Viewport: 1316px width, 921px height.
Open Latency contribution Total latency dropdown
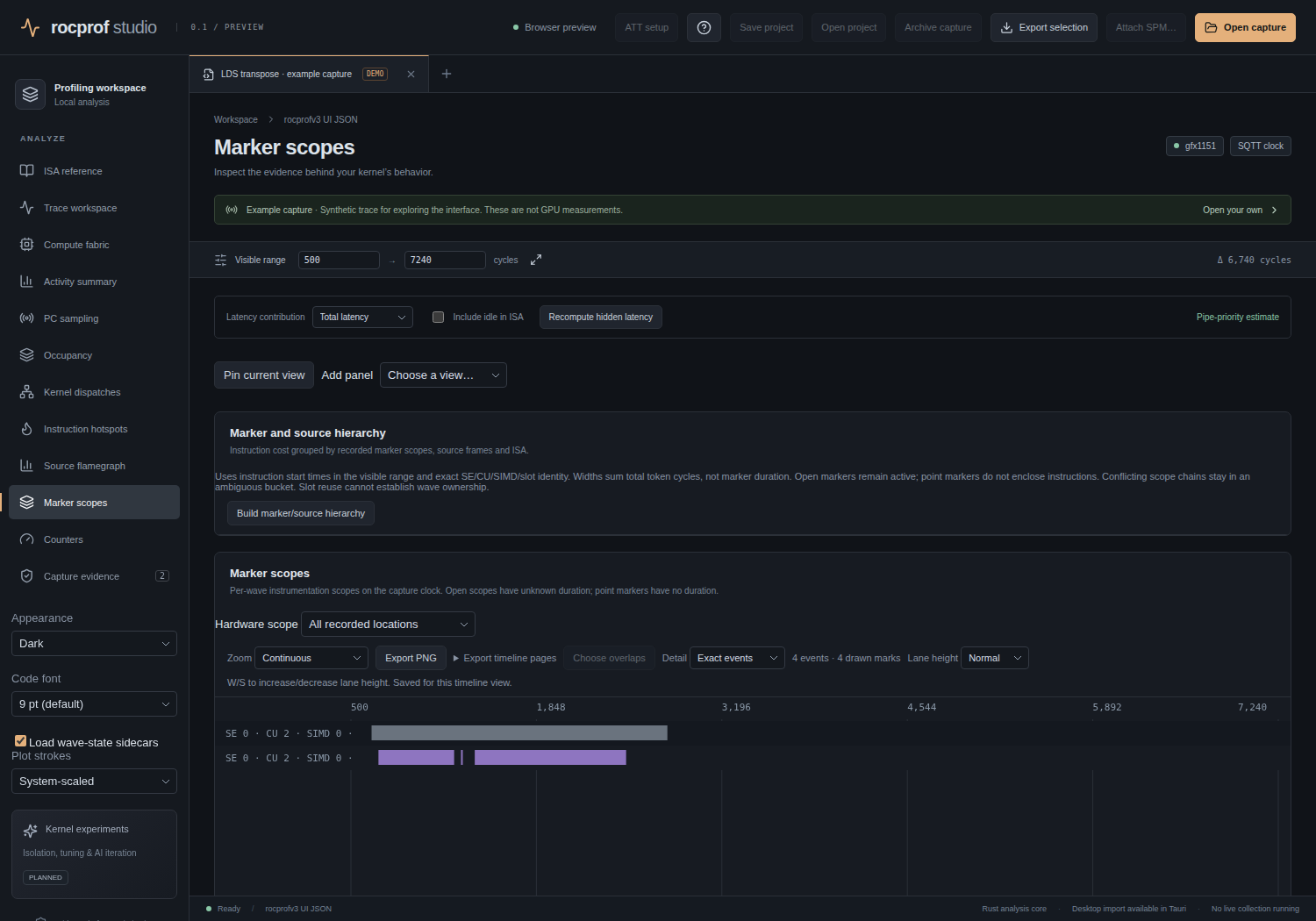point(362,317)
